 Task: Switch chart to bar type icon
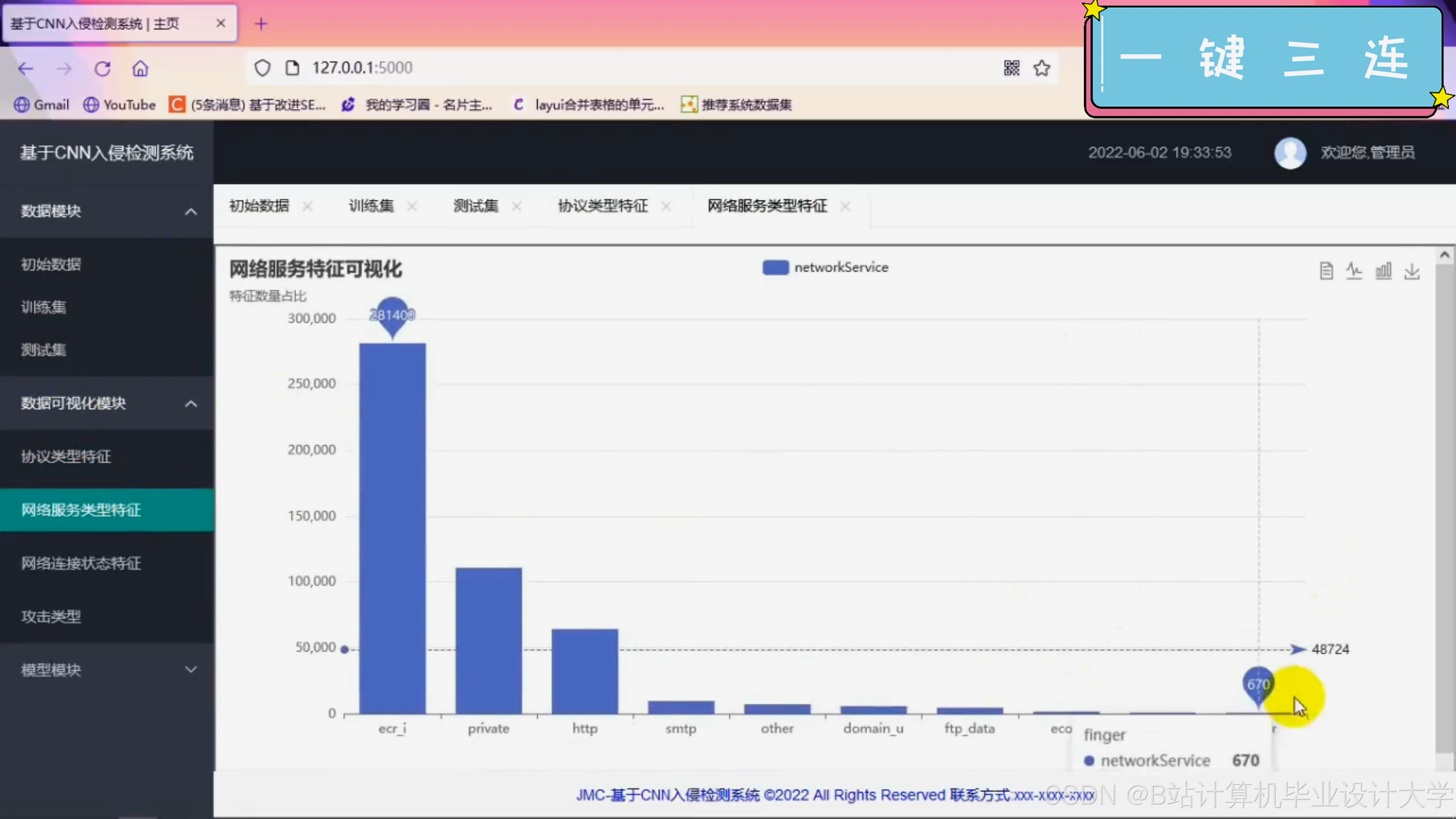coord(1383,271)
